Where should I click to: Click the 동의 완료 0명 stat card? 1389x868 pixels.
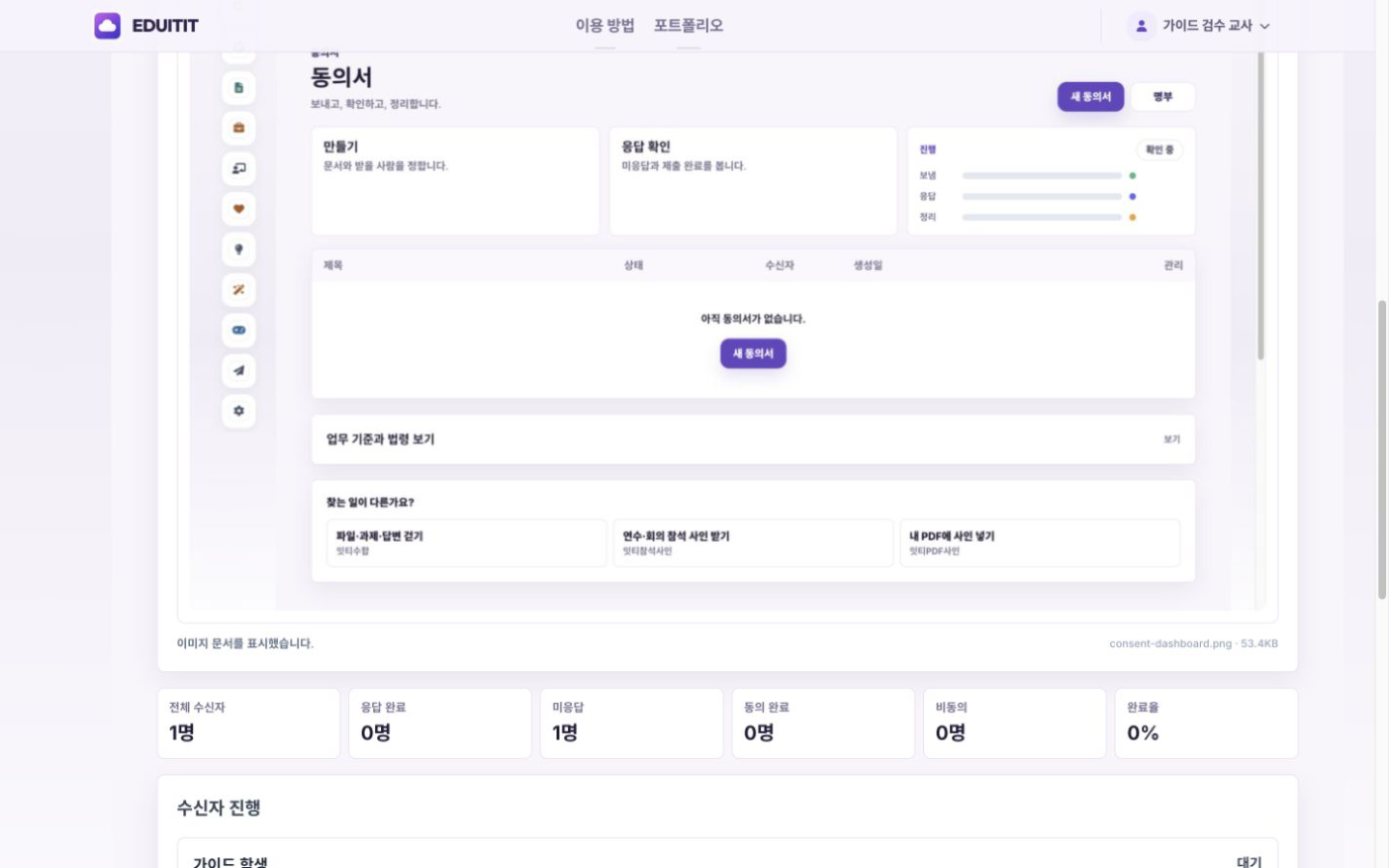point(823,723)
